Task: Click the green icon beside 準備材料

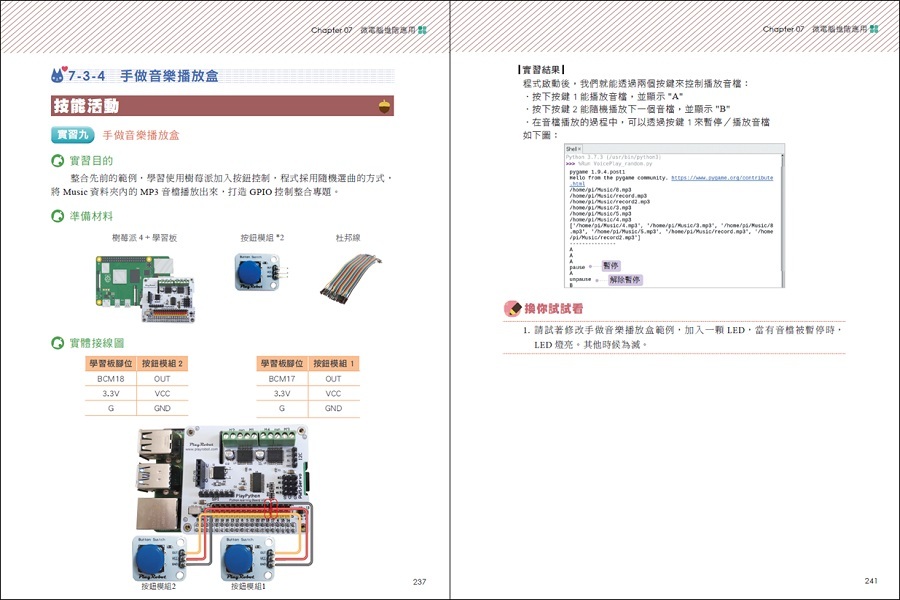Action: 58,216
